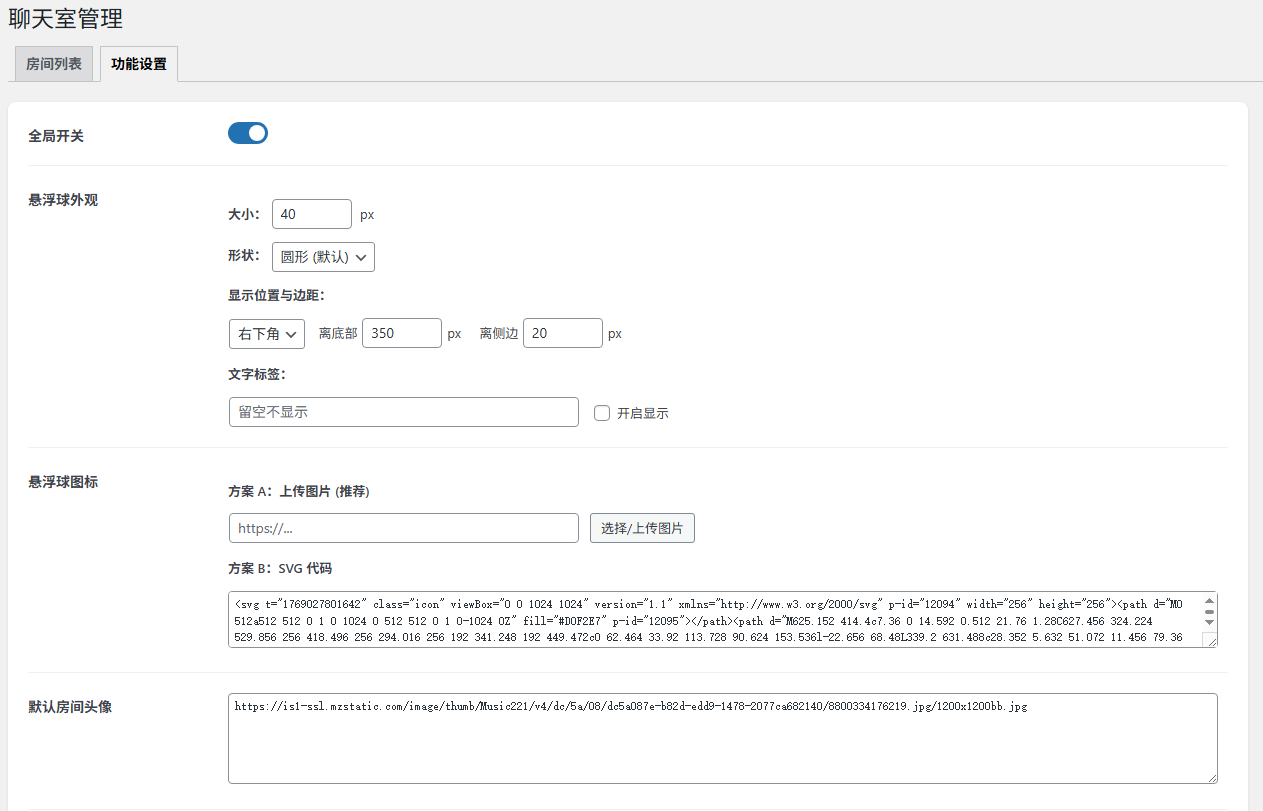Click the 默认房间头像 textarea resize handle
Viewport: 1263px width, 811px height.
[x=1211, y=777]
